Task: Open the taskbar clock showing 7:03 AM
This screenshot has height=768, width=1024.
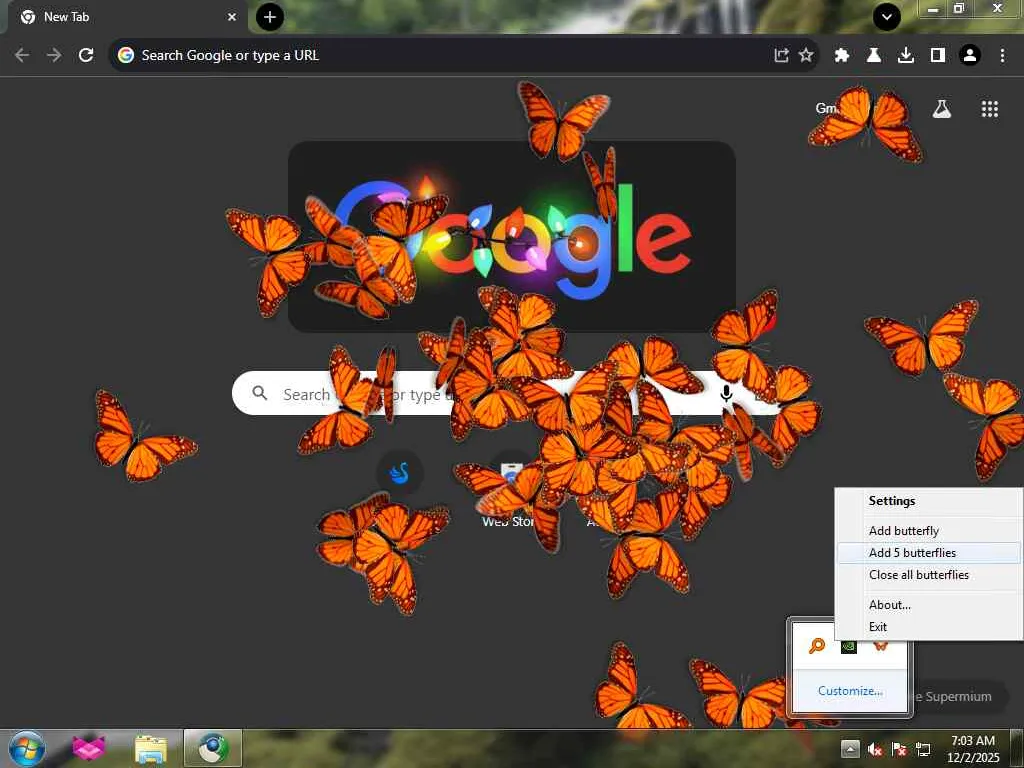Action: pos(973,749)
